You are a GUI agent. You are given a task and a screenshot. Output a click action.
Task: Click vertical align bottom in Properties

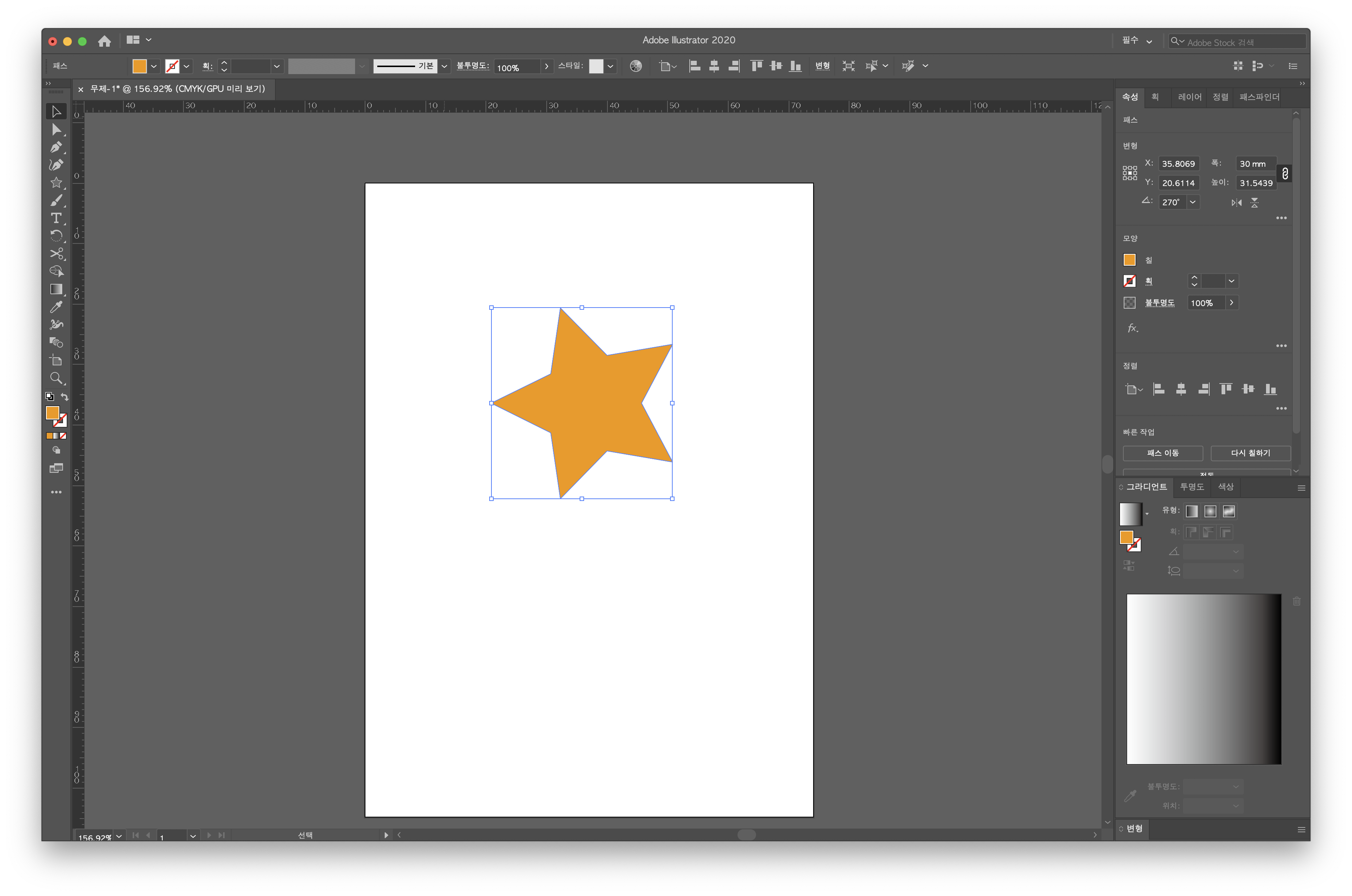coord(1270,389)
